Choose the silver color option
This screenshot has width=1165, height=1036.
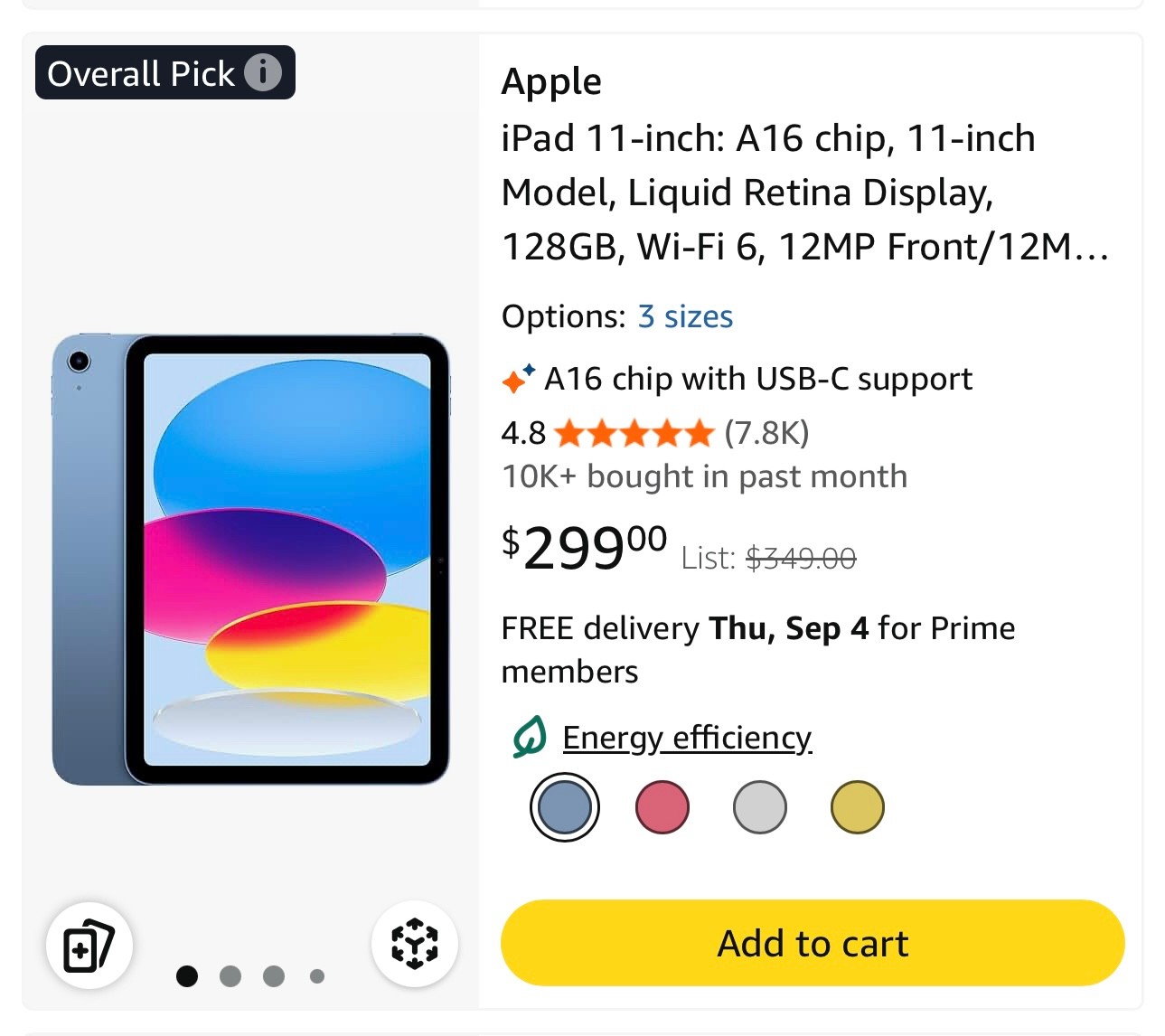click(760, 807)
